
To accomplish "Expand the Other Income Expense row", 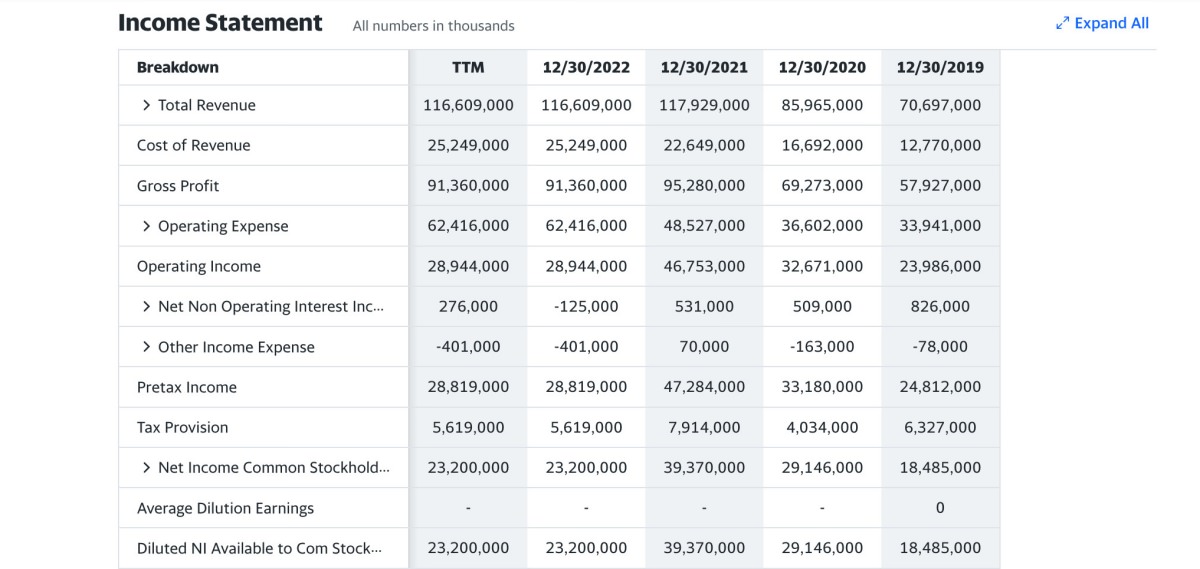I will [x=147, y=347].
